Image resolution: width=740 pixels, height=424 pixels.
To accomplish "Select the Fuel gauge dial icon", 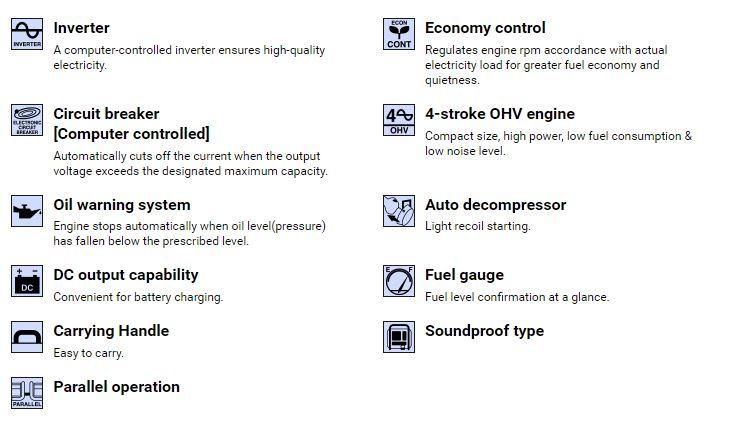I will coord(399,281).
